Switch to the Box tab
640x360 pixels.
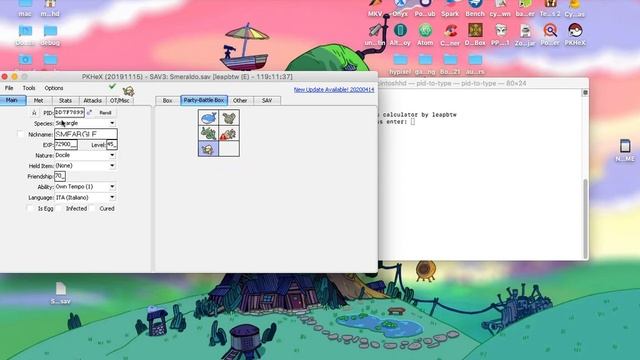(x=167, y=100)
